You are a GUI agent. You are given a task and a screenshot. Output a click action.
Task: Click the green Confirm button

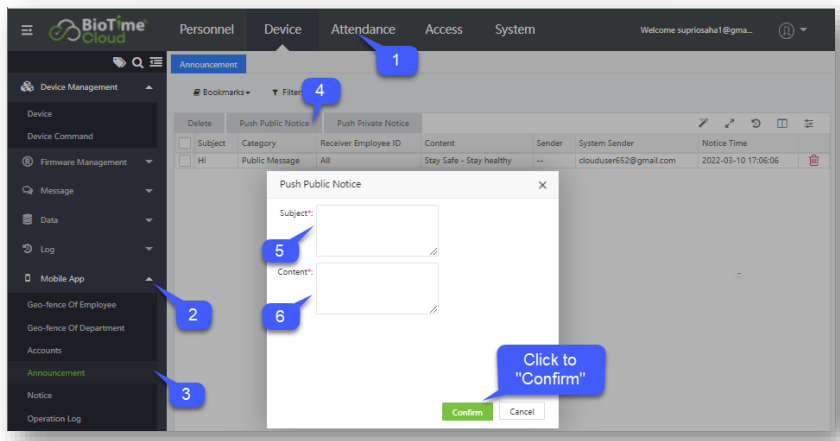tap(467, 412)
